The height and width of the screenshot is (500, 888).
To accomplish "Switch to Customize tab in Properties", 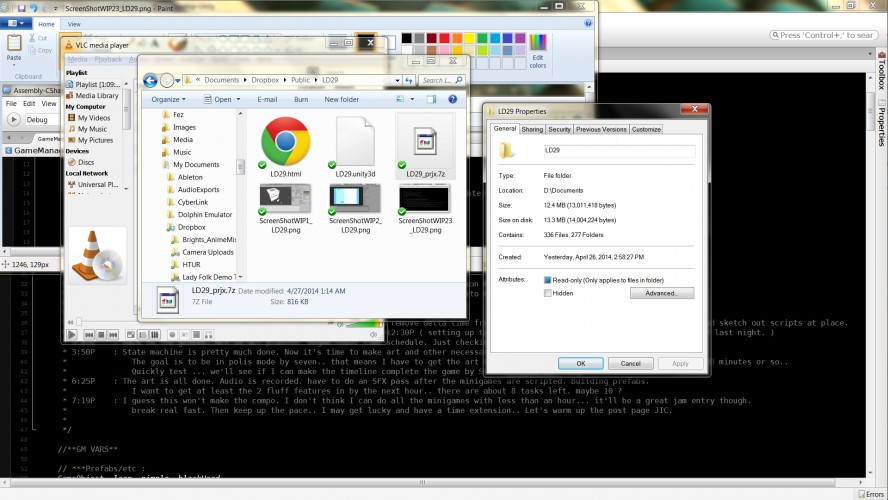I will (646, 130).
